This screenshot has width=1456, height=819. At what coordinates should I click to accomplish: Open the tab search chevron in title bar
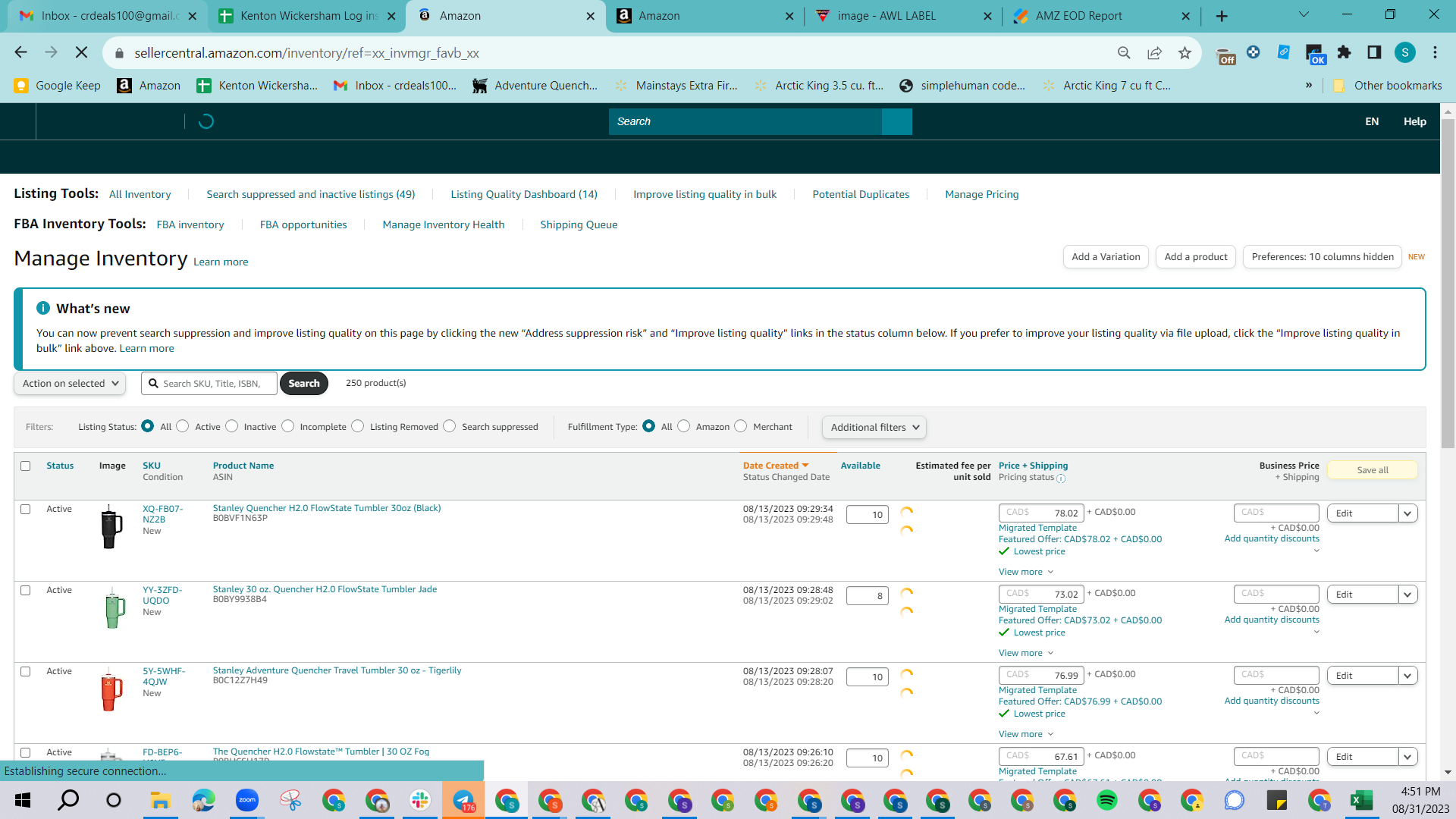click(x=1304, y=14)
